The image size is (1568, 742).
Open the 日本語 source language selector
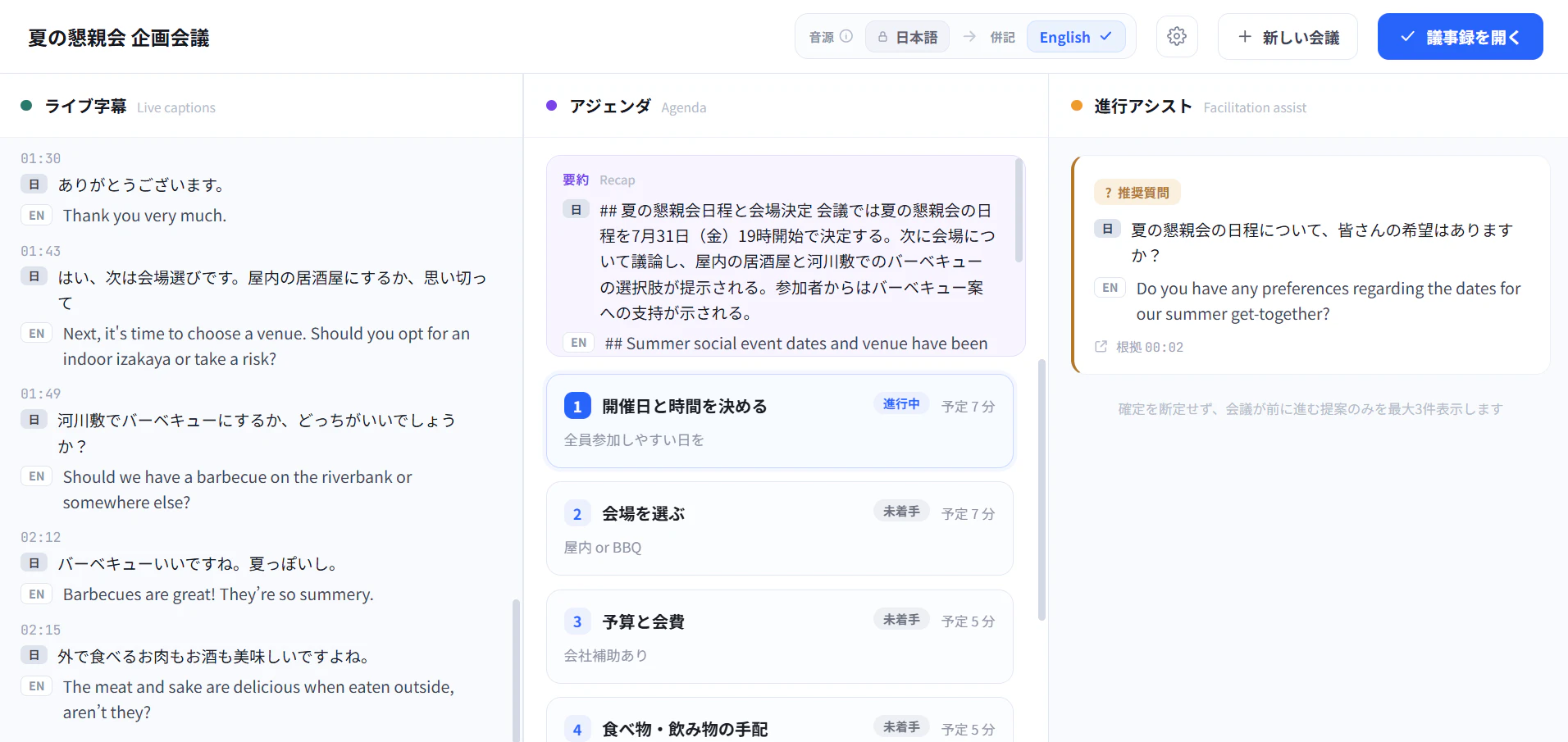click(x=907, y=37)
